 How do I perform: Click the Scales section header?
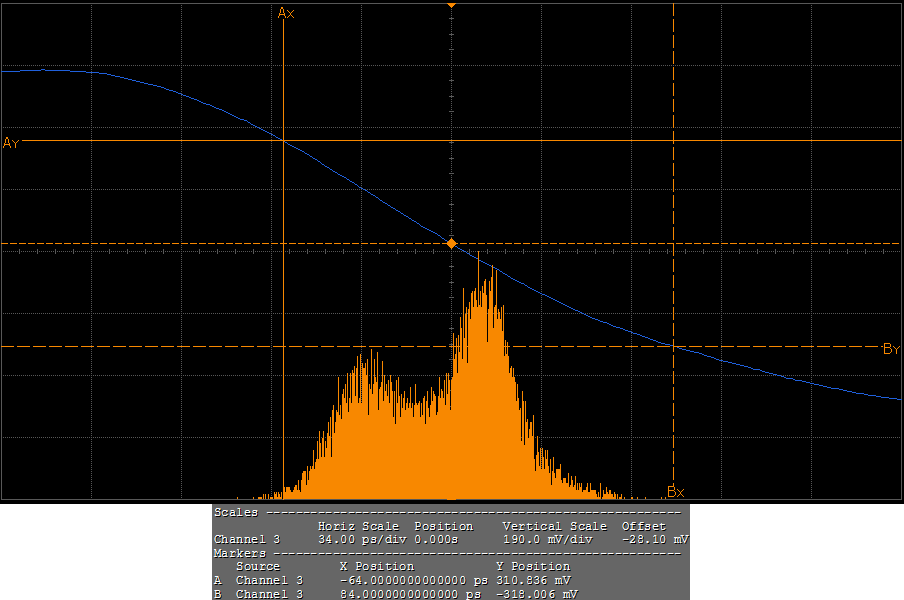[x=234, y=512]
